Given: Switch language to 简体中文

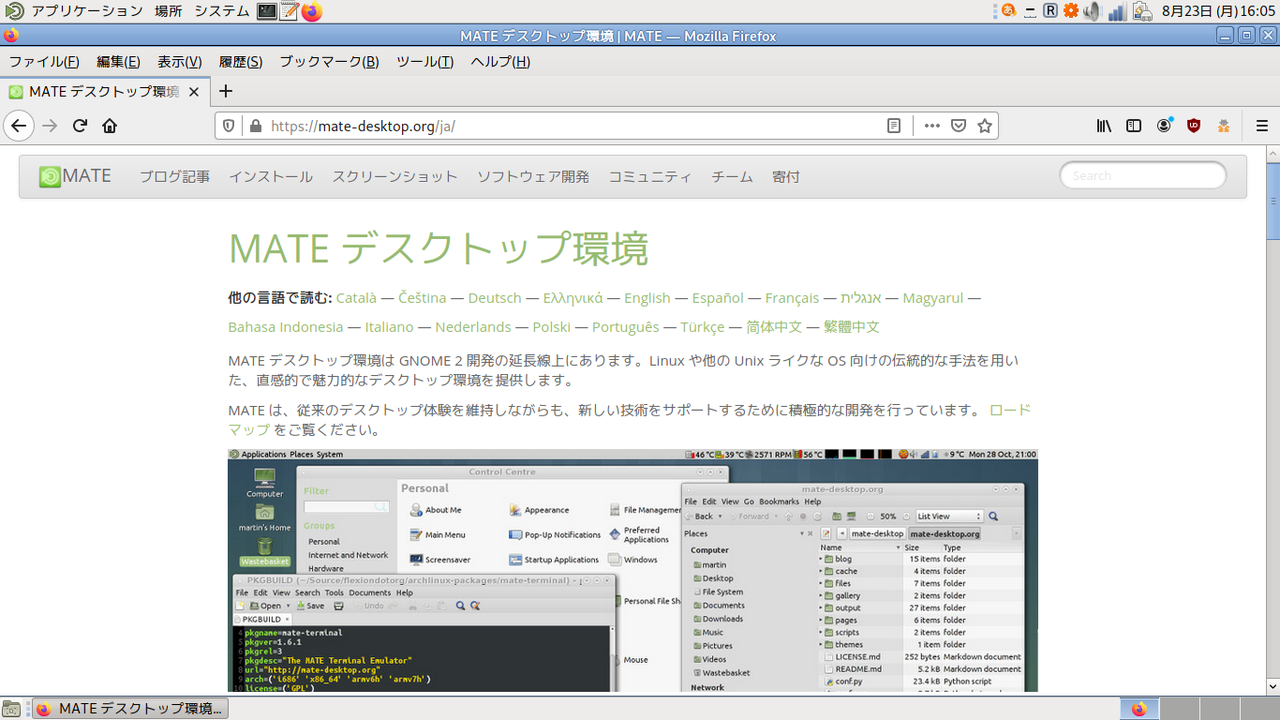Looking at the screenshot, I should point(774,327).
